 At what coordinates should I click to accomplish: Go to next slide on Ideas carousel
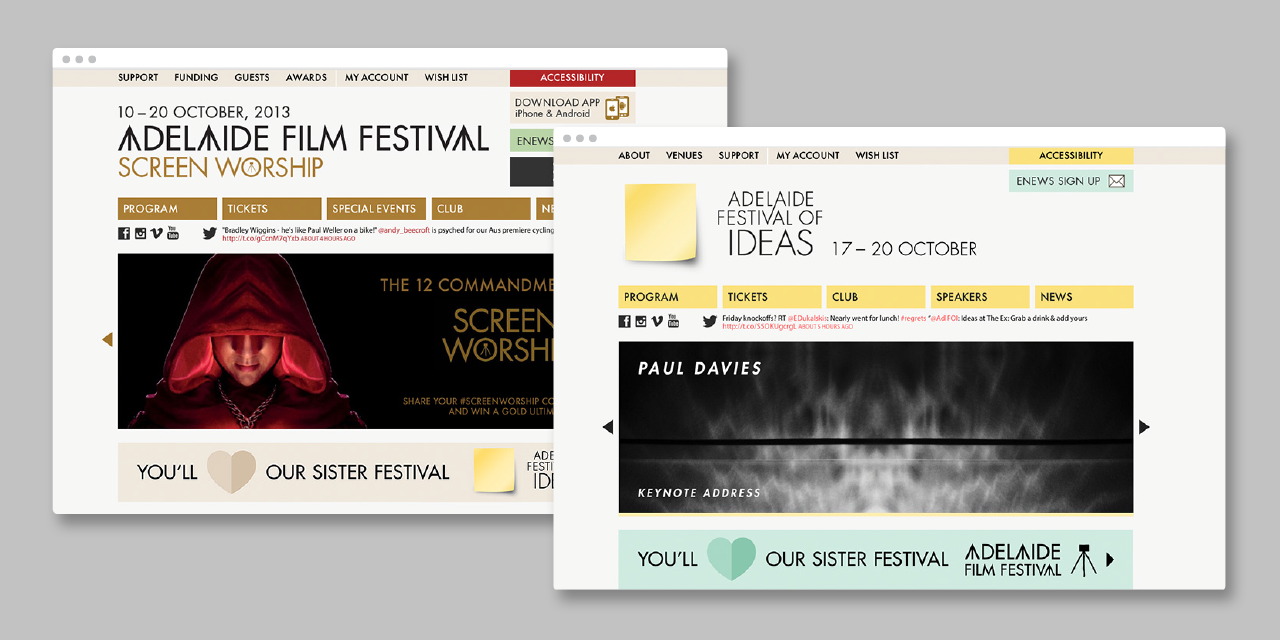tap(1144, 427)
